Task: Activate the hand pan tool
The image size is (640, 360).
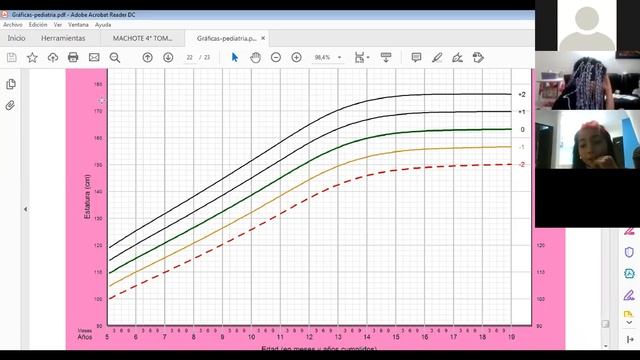Action: (256, 58)
